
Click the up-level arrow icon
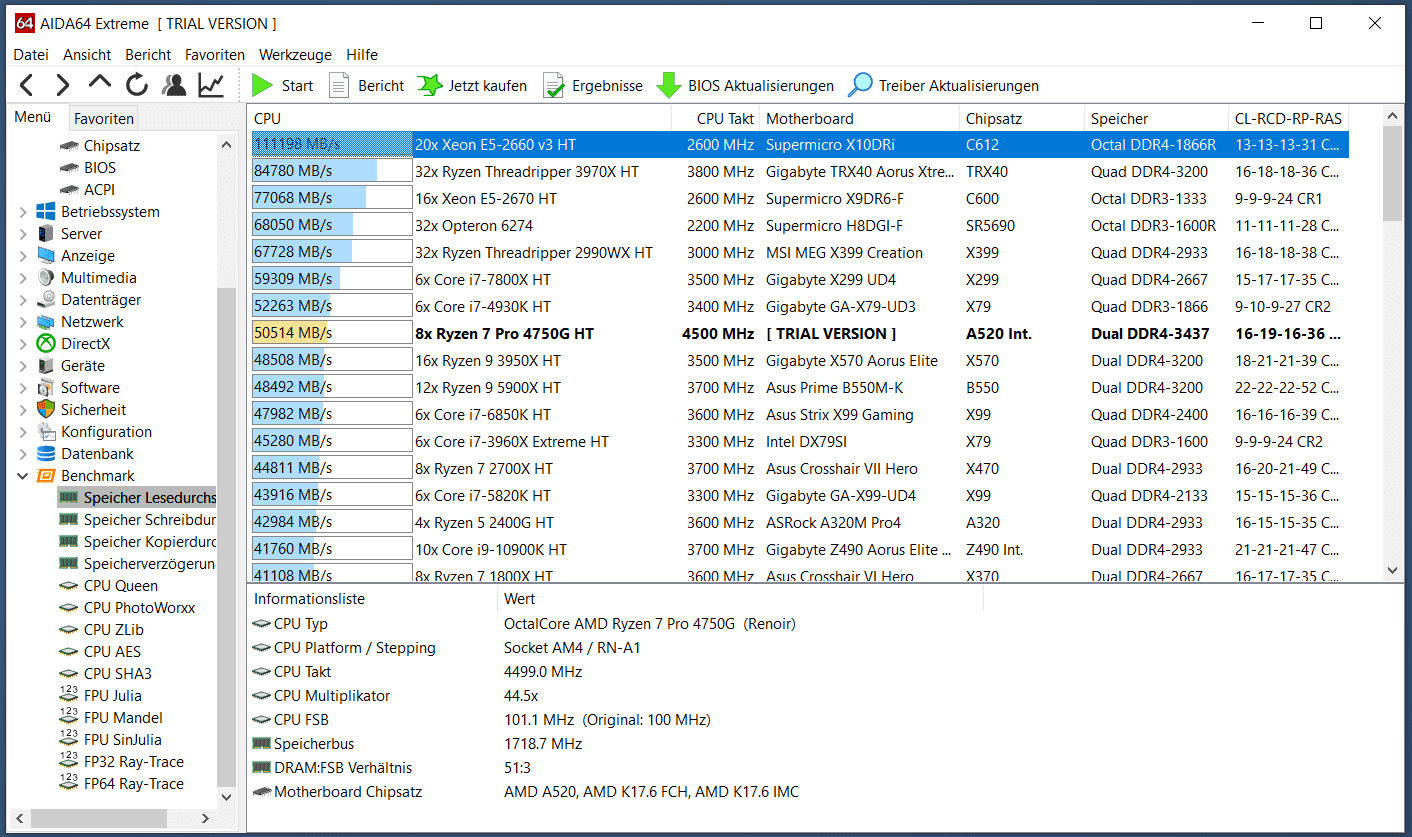pyautogui.click(x=100, y=83)
